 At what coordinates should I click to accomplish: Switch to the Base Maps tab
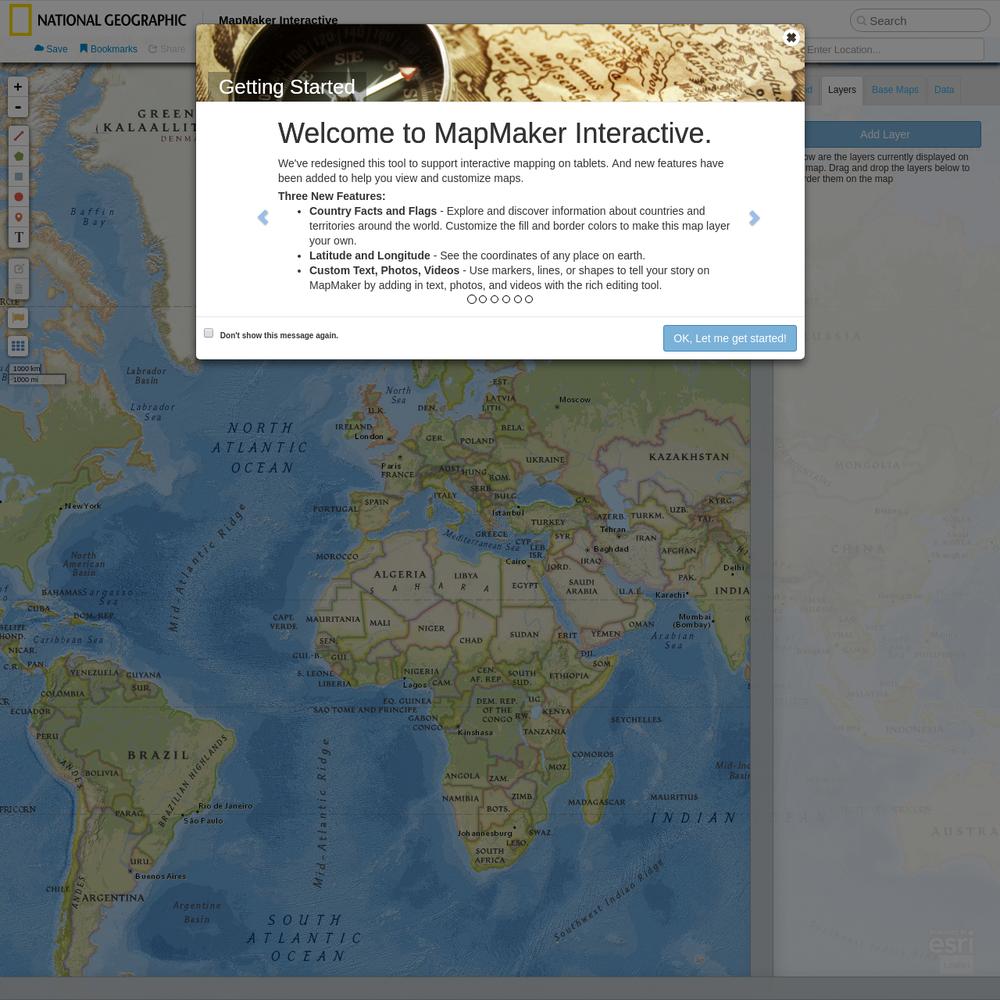[x=895, y=90]
